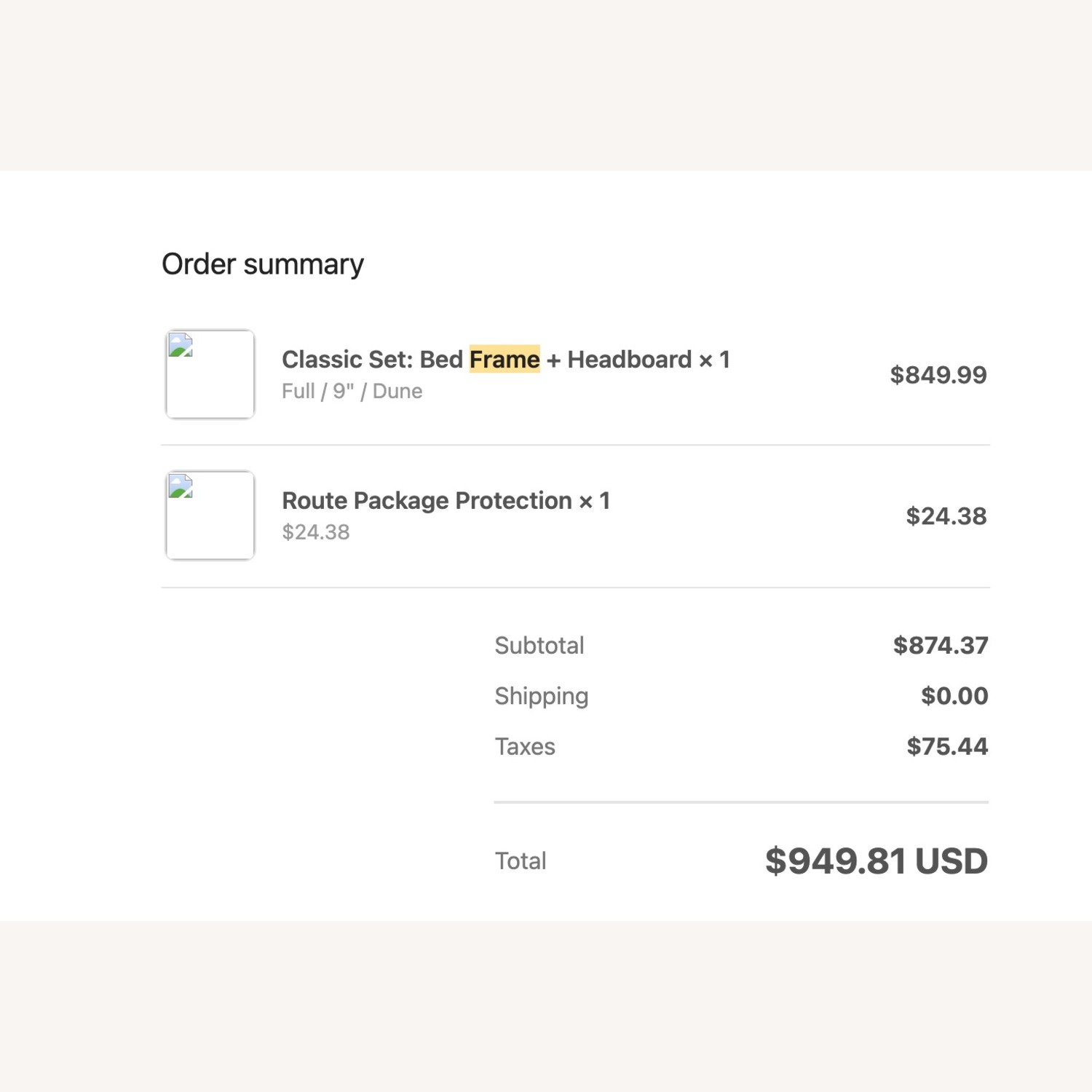Open the Classic Set Bed Frame thumbnail

click(x=210, y=374)
